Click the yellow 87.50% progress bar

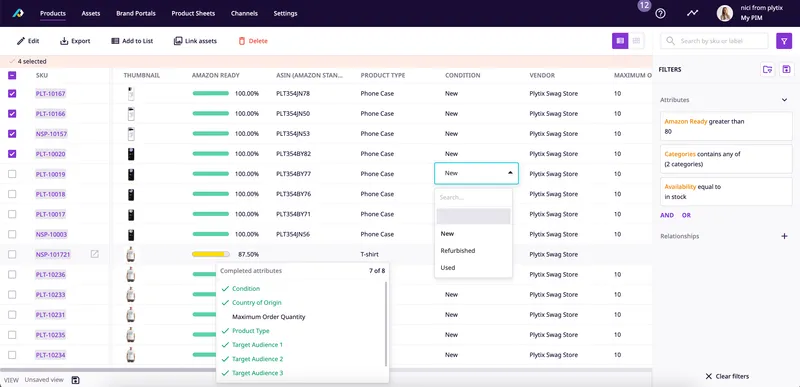click(x=211, y=254)
